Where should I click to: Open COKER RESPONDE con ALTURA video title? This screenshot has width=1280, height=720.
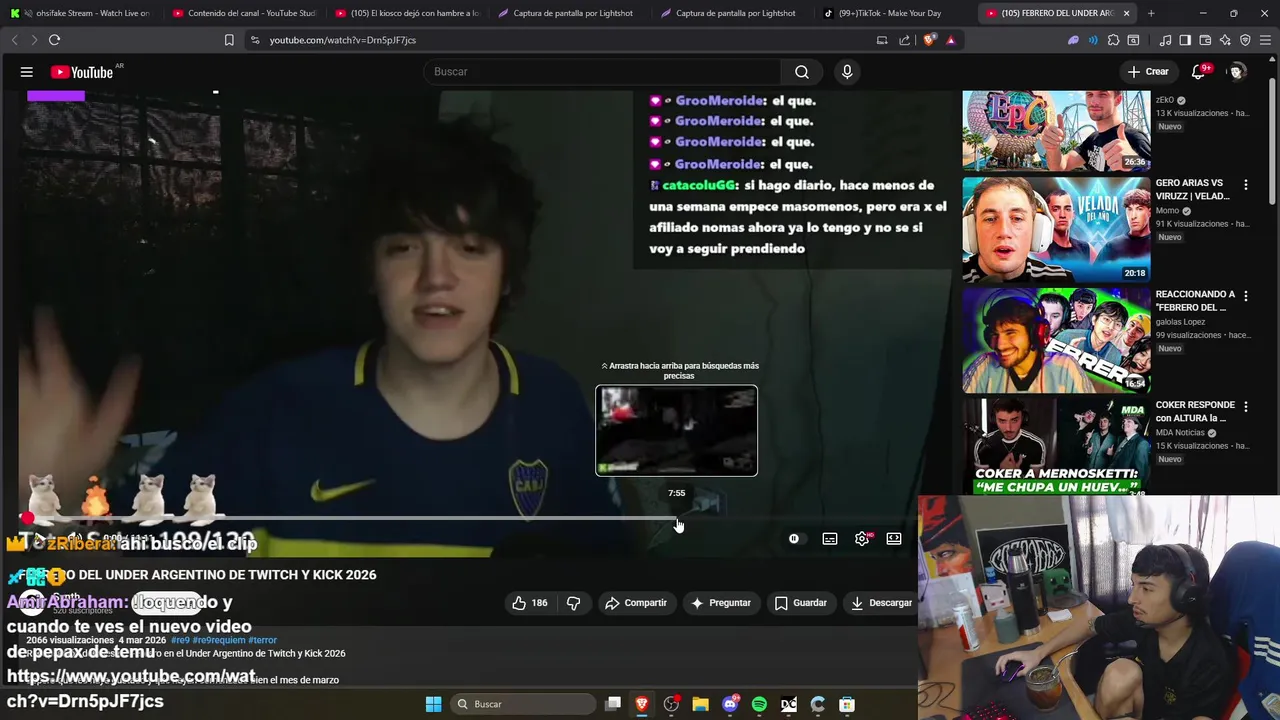(x=1195, y=411)
